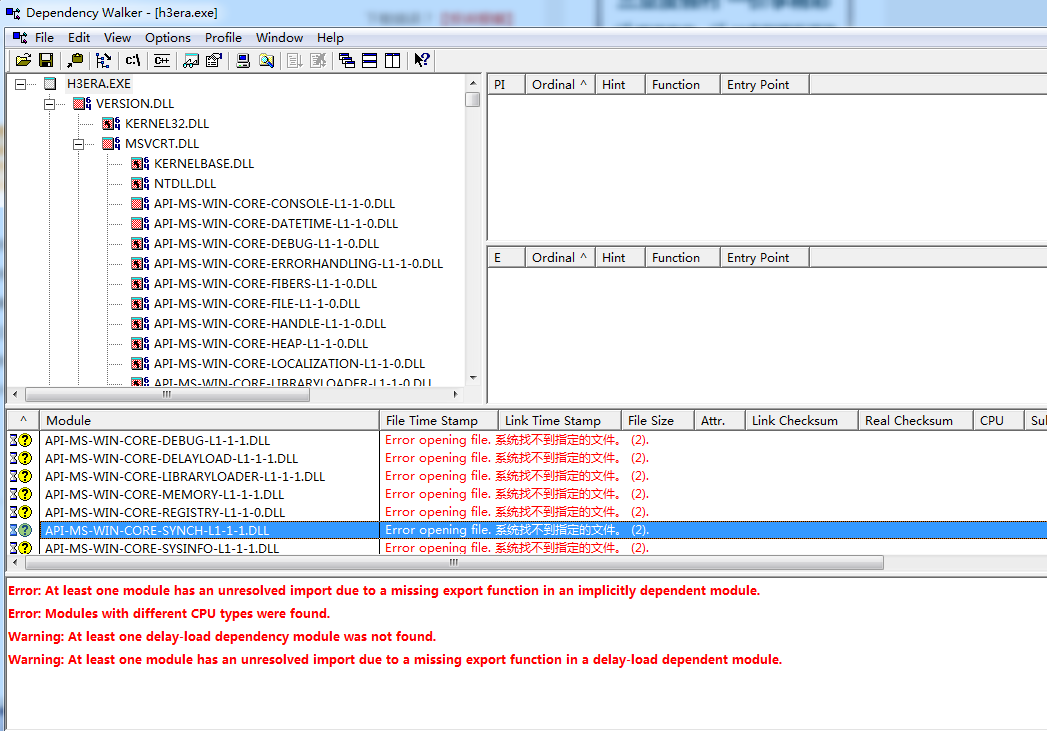Click the NTDLL.DLL module icon in tree
This screenshot has width=1047, height=731.
(140, 184)
